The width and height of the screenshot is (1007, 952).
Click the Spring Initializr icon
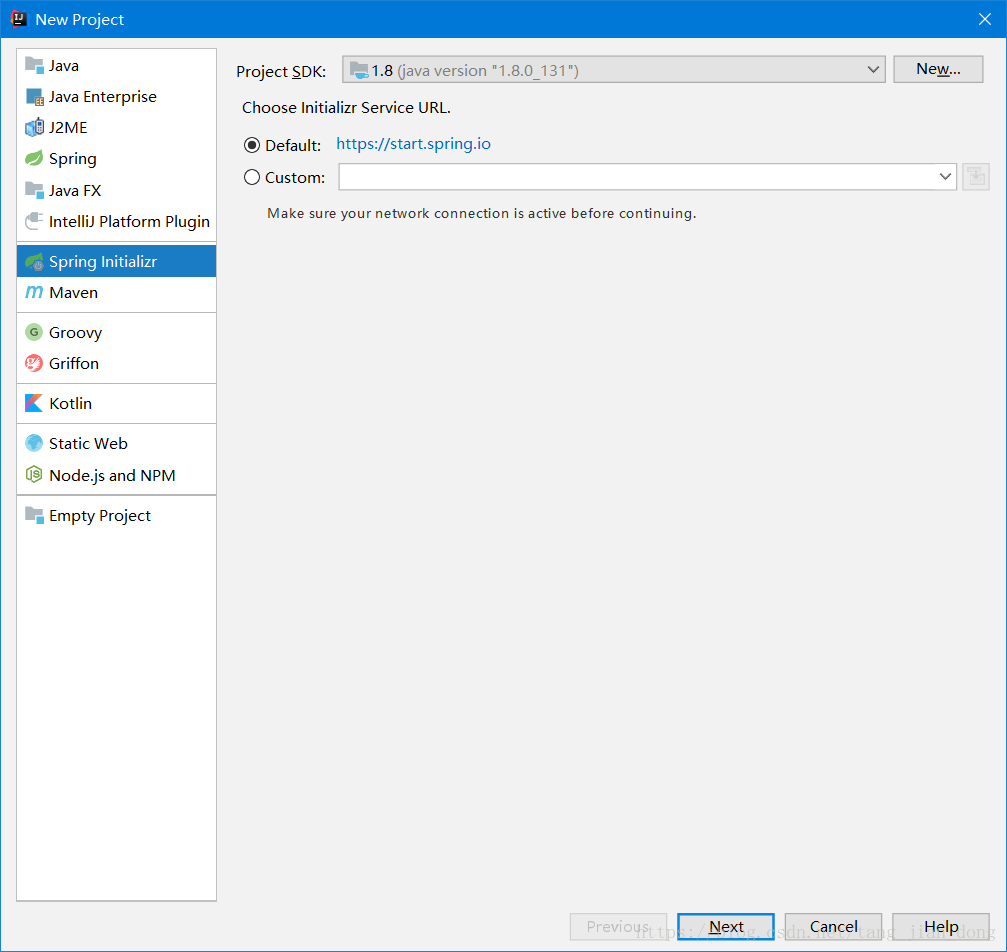pos(34,261)
